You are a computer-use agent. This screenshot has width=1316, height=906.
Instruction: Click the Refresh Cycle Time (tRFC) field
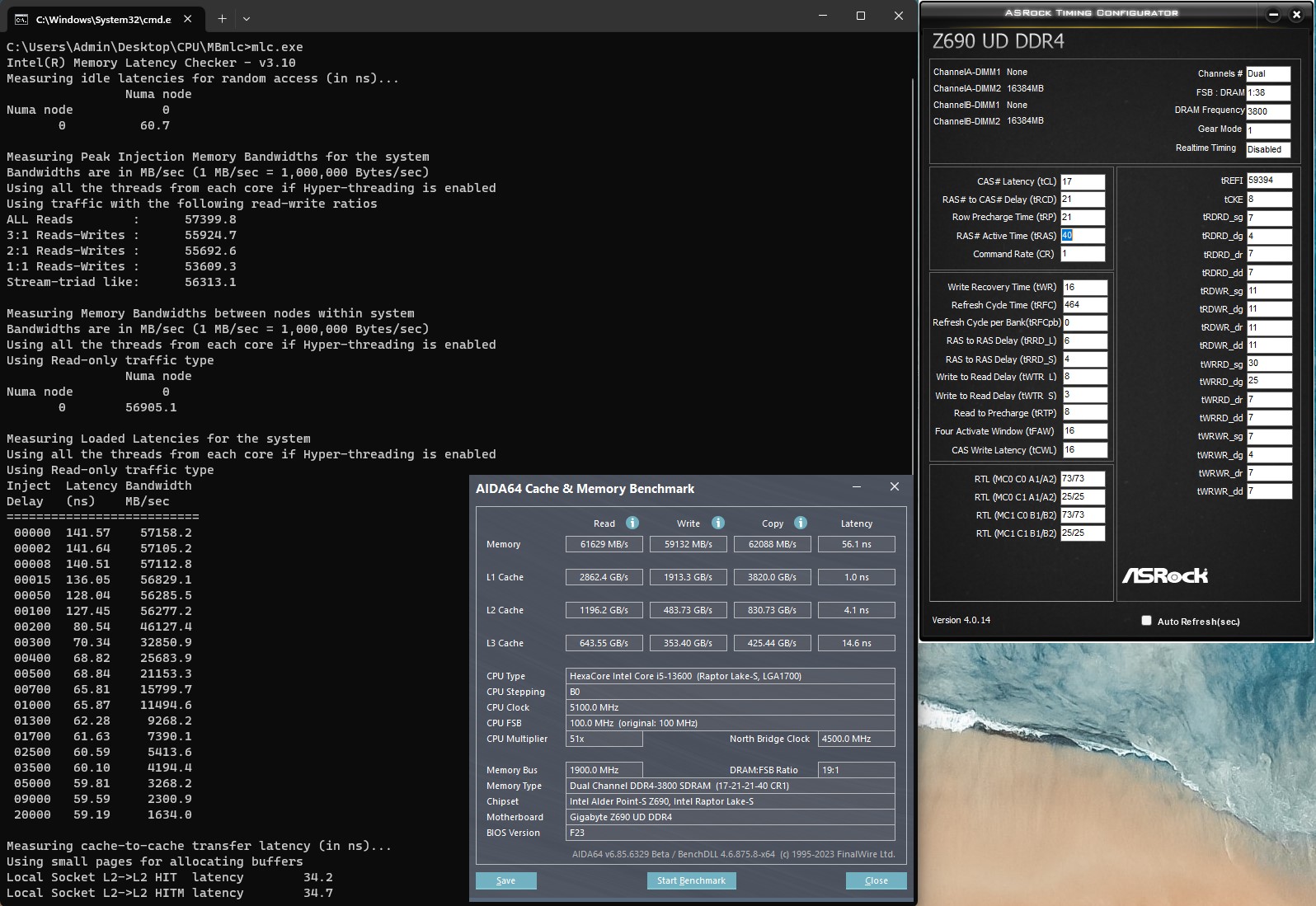1083,304
